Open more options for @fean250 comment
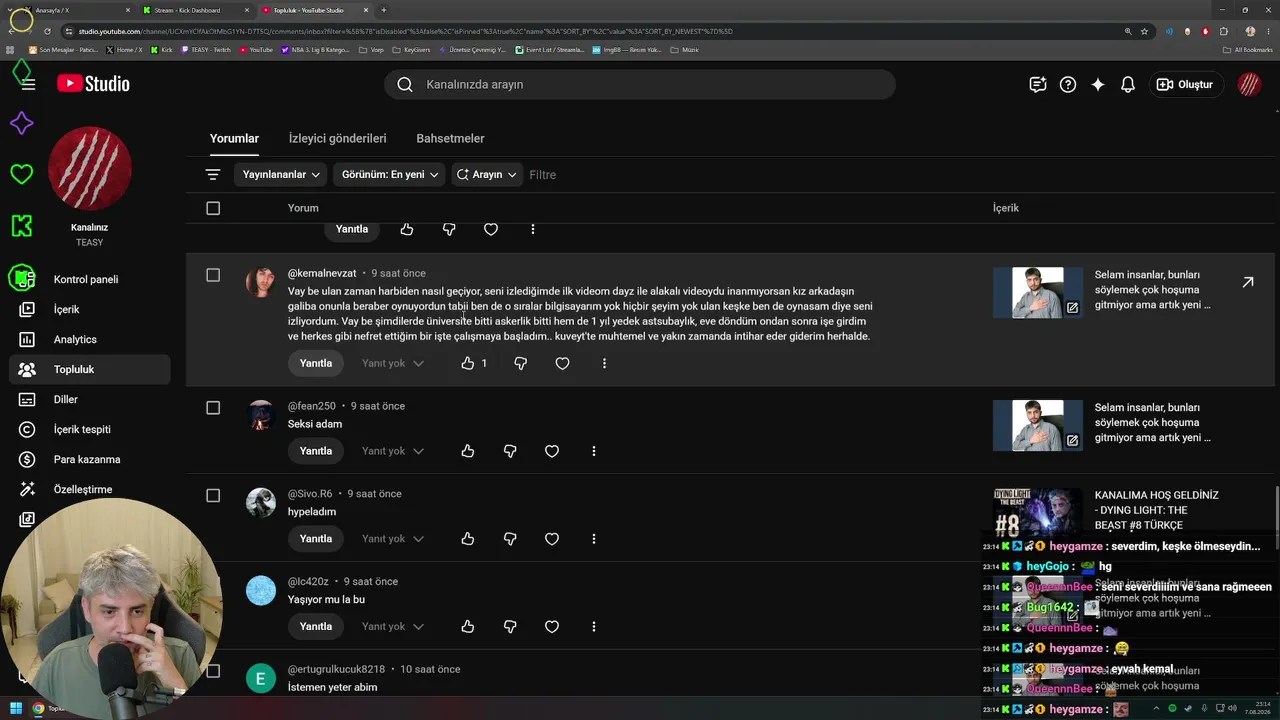Image resolution: width=1280 pixels, height=720 pixels. (x=594, y=452)
